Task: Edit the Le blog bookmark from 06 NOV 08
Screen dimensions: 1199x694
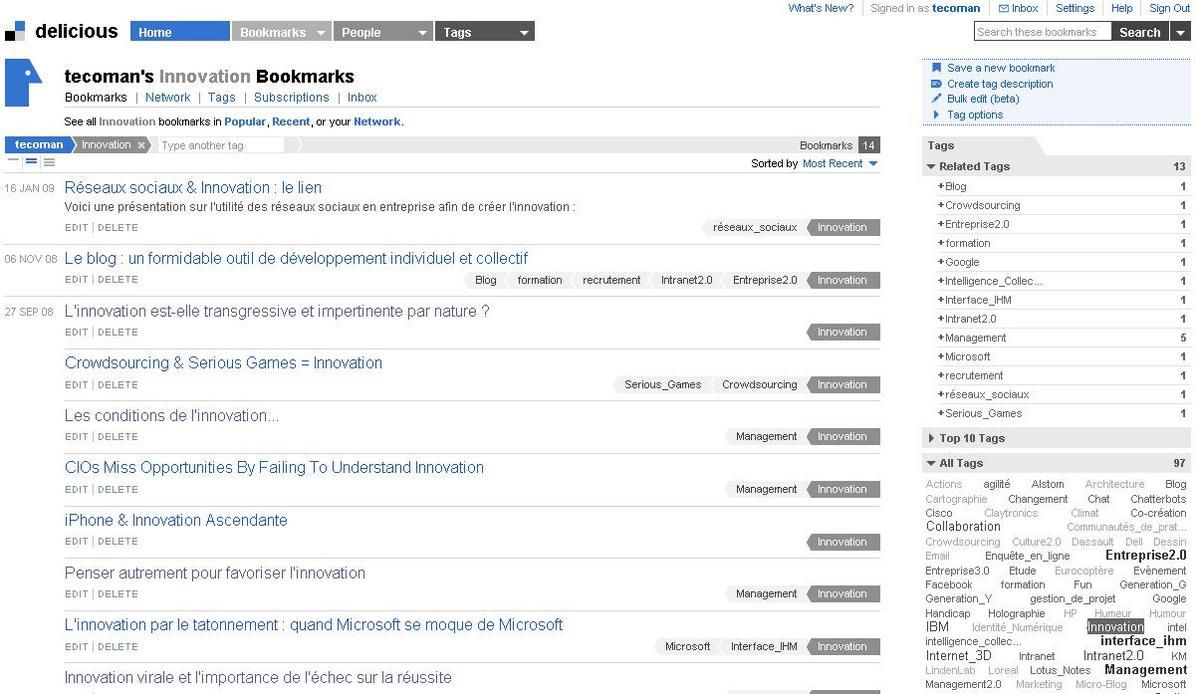Action: click(x=76, y=280)
